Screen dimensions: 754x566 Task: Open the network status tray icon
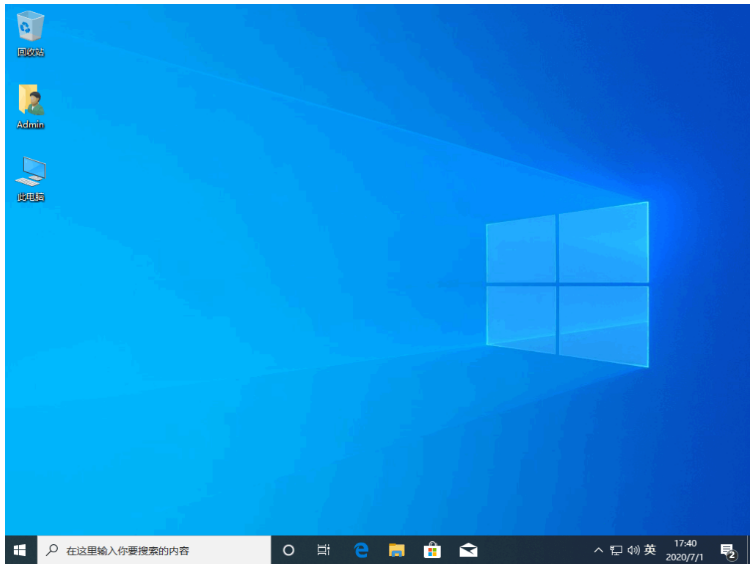[616, 550]
